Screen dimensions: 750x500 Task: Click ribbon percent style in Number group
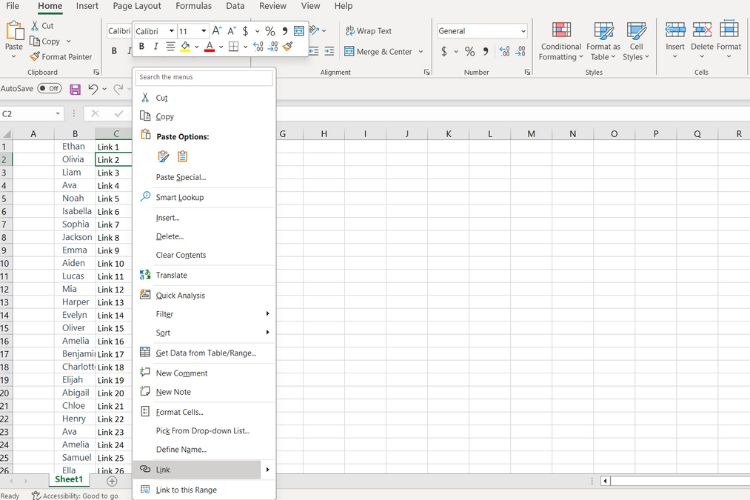click(470, 51)
